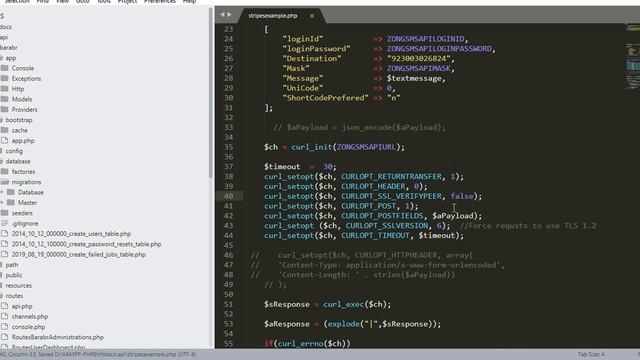Click the Providers folder icon
This screenshot has height=360, width=640.
[4, 109]
